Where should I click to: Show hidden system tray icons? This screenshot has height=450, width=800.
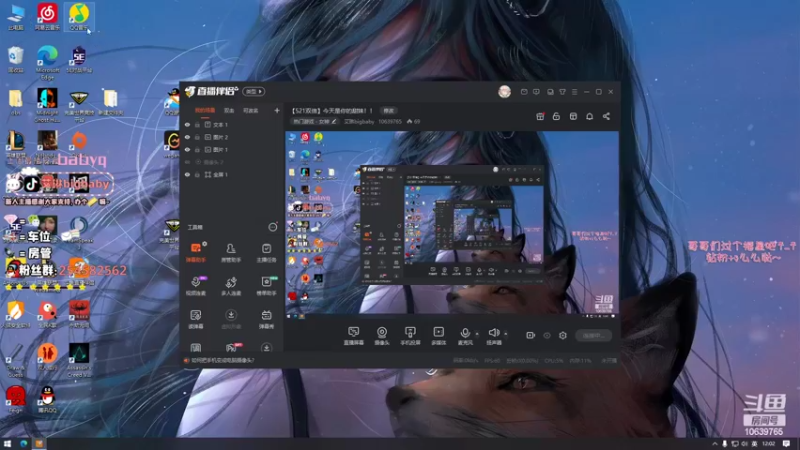pos(714,444)
